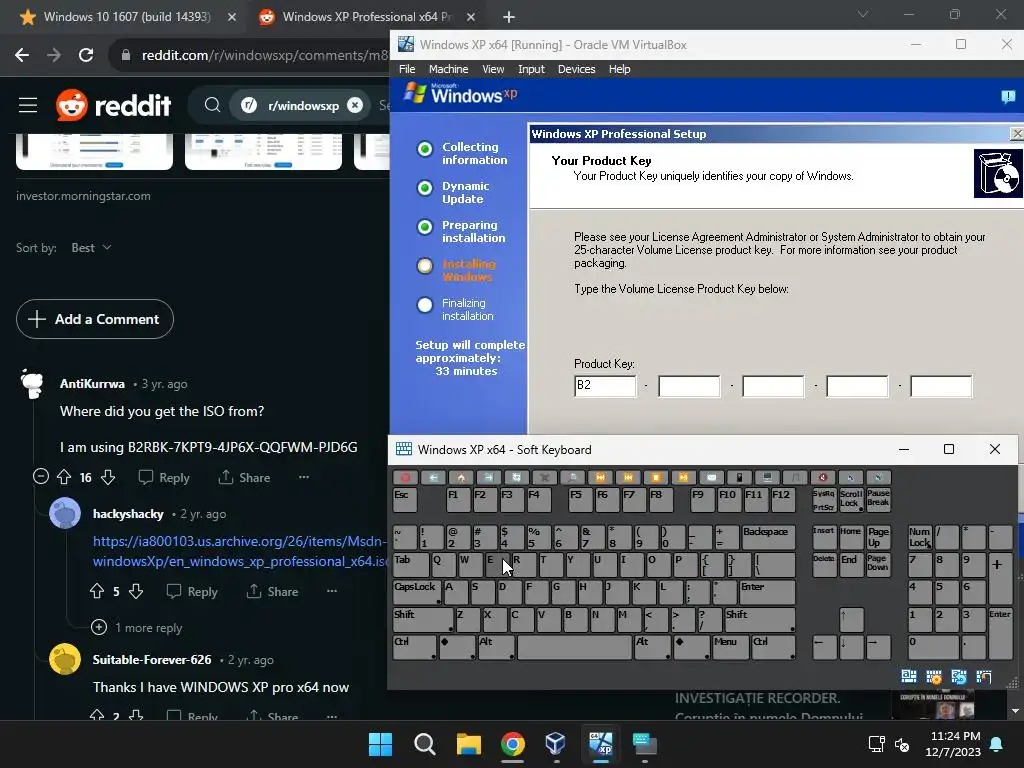Click the browser Forward multimedia key in Soft Keyboard toolbar
Image resolution: width=1024 pixels, height=768 pixels.
click(488, 477)
